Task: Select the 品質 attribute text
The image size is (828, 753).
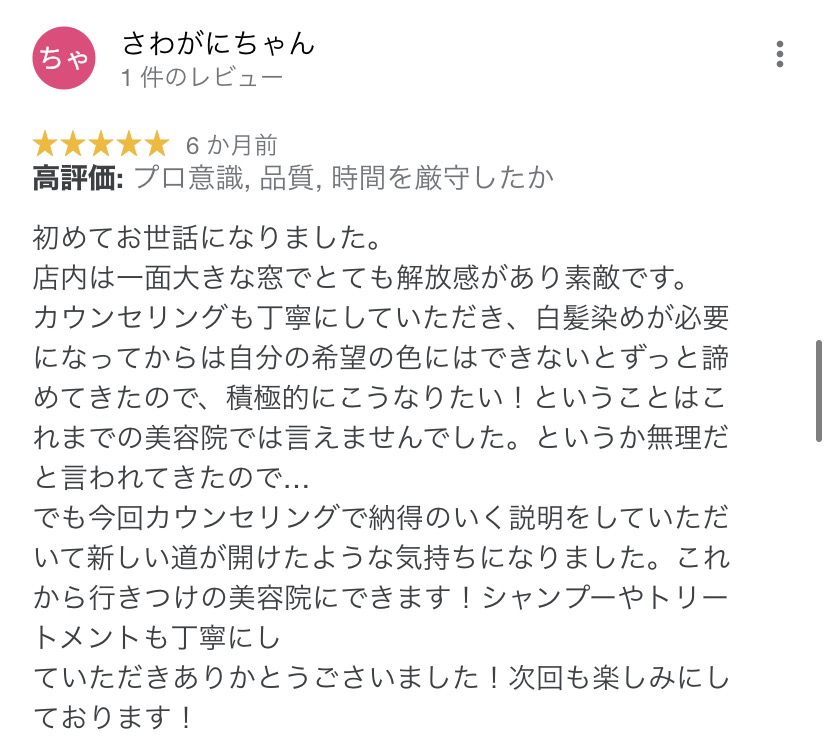Action: 284,179
